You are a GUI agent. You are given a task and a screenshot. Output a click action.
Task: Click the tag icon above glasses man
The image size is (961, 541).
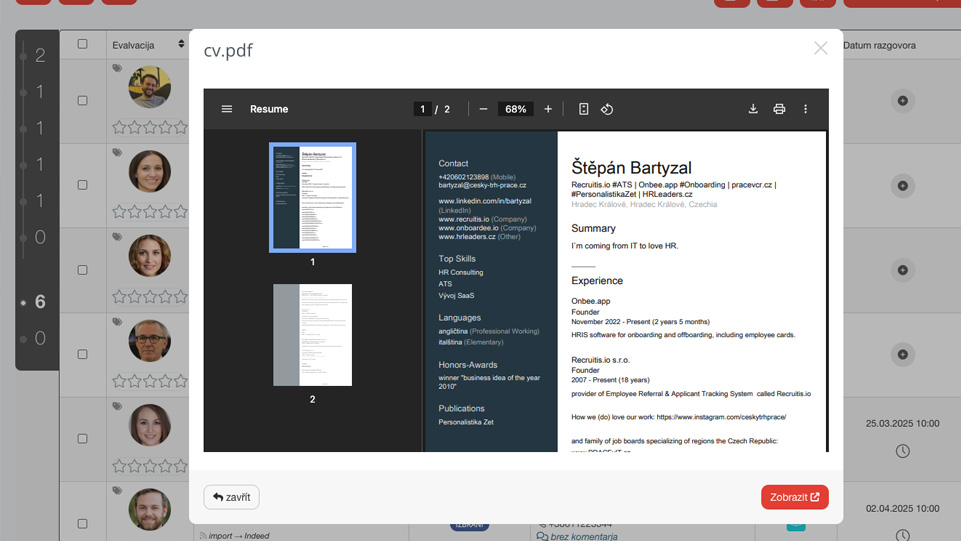117,322
